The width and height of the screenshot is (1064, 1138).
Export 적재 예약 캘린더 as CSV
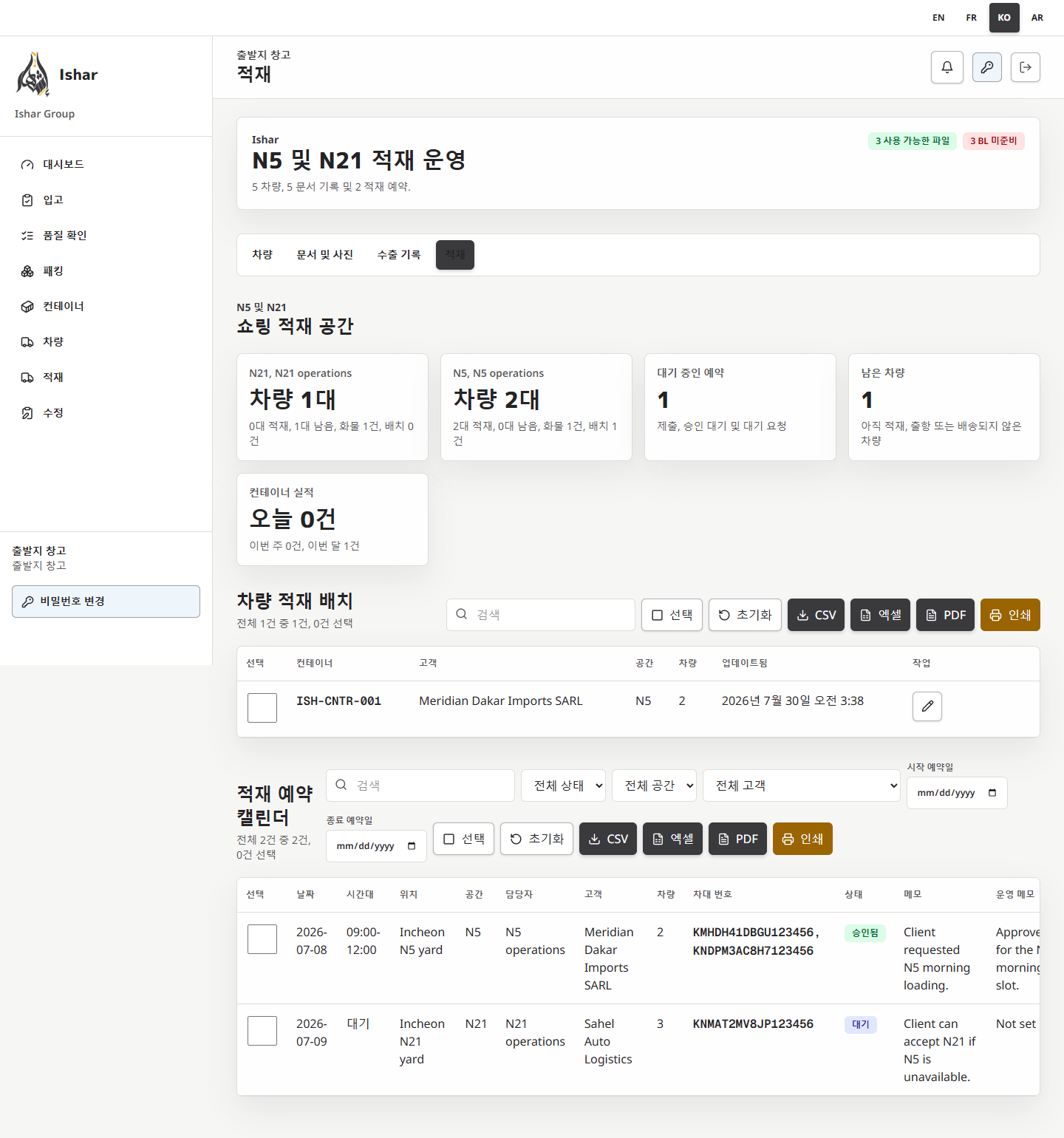click(608, 839)
